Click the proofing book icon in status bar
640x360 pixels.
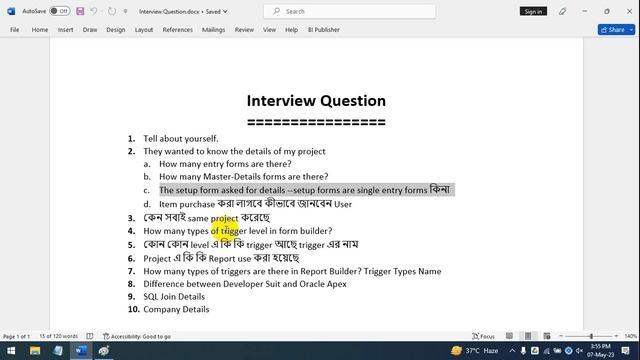click(90, 336)
